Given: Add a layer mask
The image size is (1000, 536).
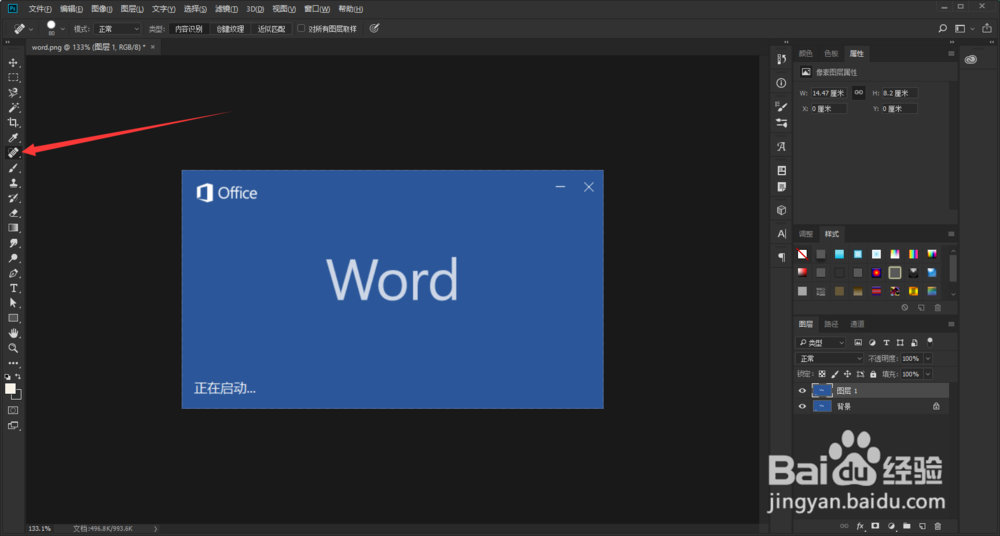Looking at the screenshot, I should (875, 526).
